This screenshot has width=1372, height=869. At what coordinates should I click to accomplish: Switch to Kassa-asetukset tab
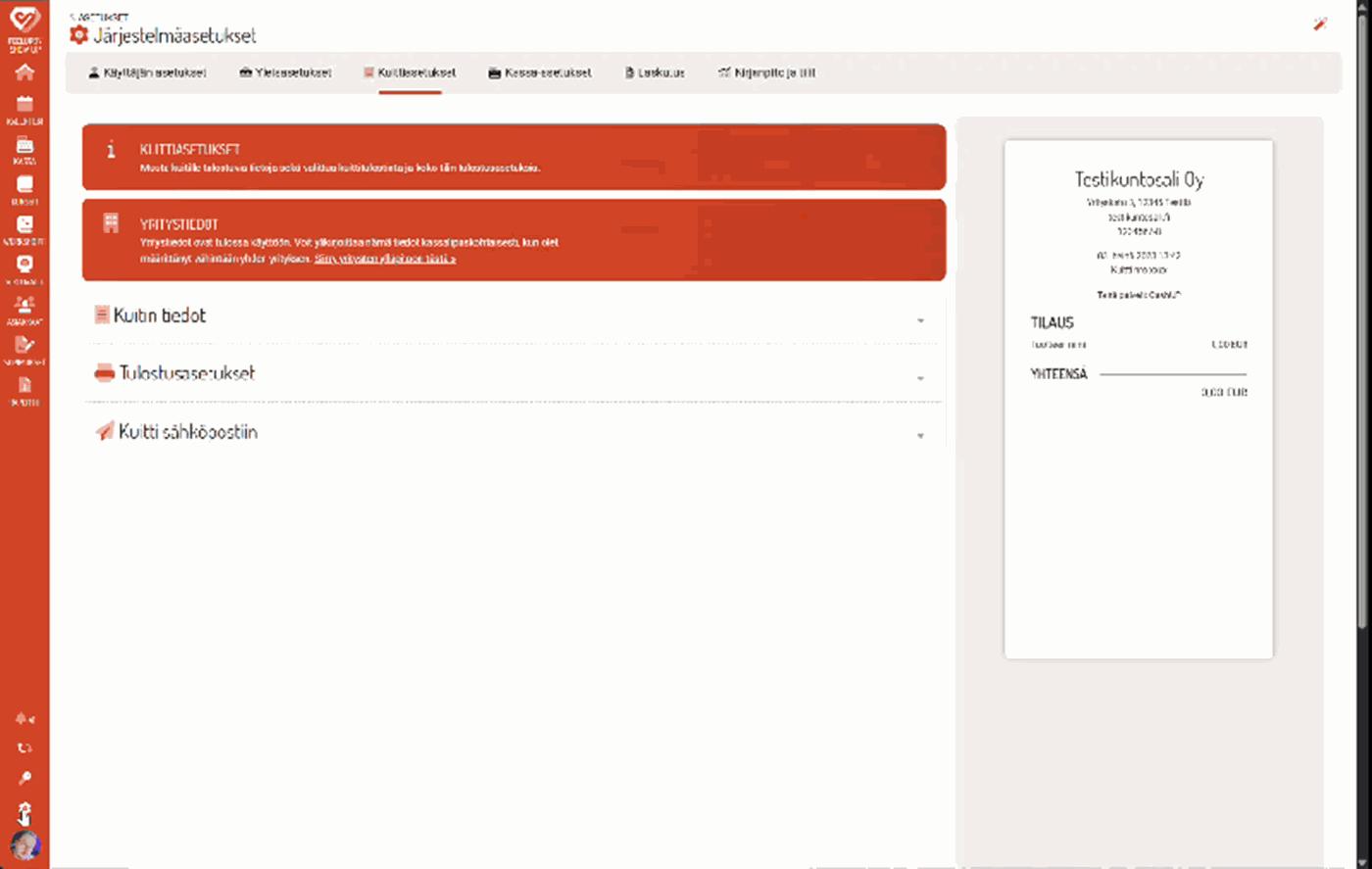[539, 72]
